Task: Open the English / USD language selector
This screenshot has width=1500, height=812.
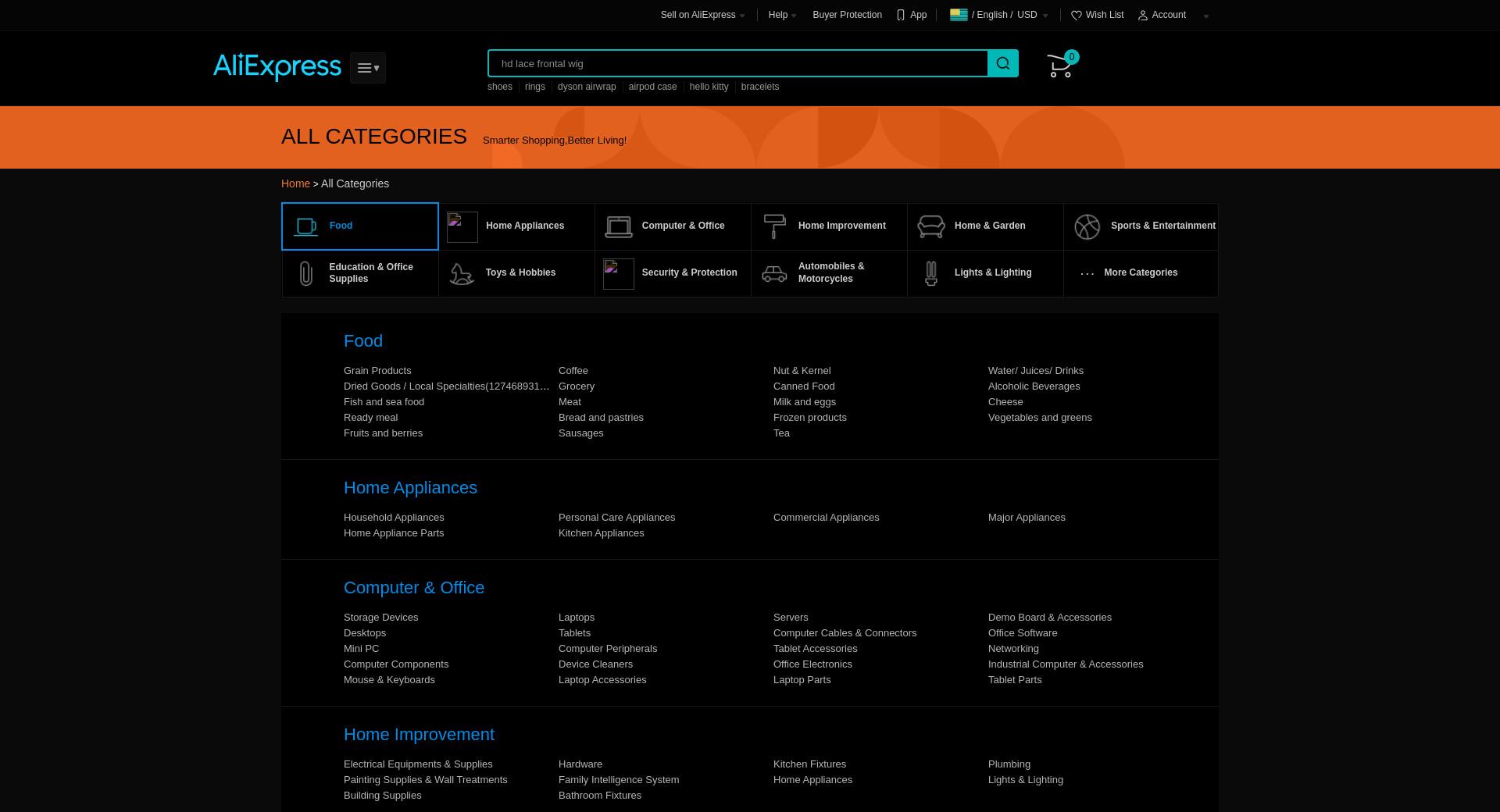Action: click(998, 15)
